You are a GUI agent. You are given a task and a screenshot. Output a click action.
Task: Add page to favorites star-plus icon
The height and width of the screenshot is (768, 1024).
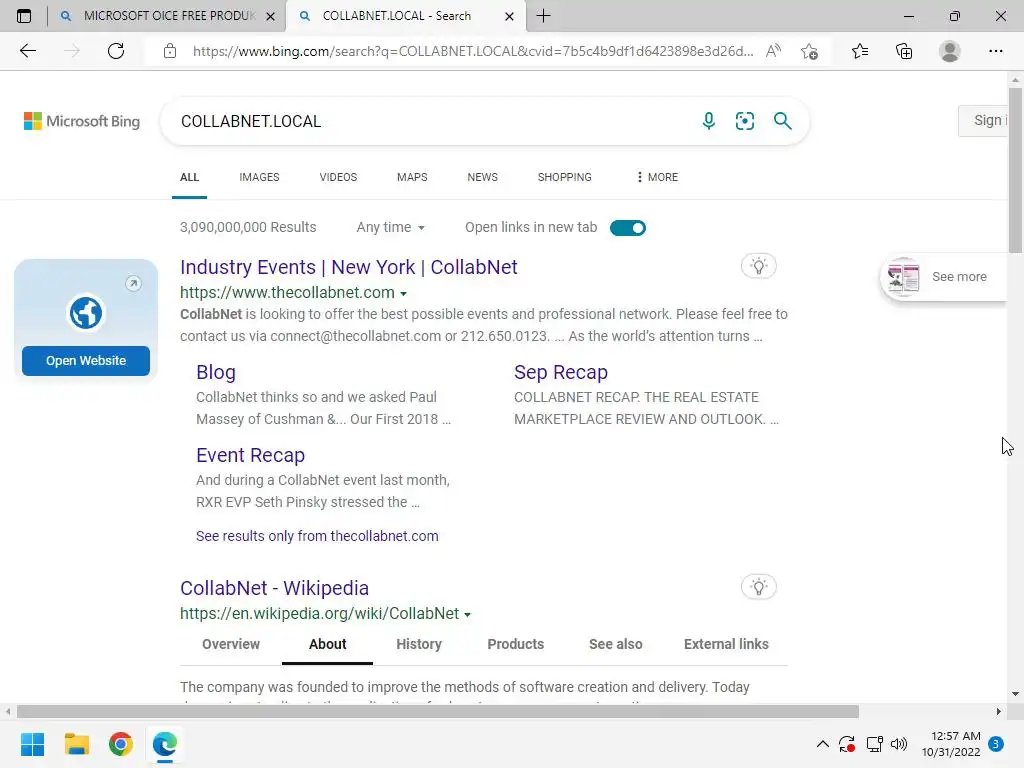(x=810, y=51)
